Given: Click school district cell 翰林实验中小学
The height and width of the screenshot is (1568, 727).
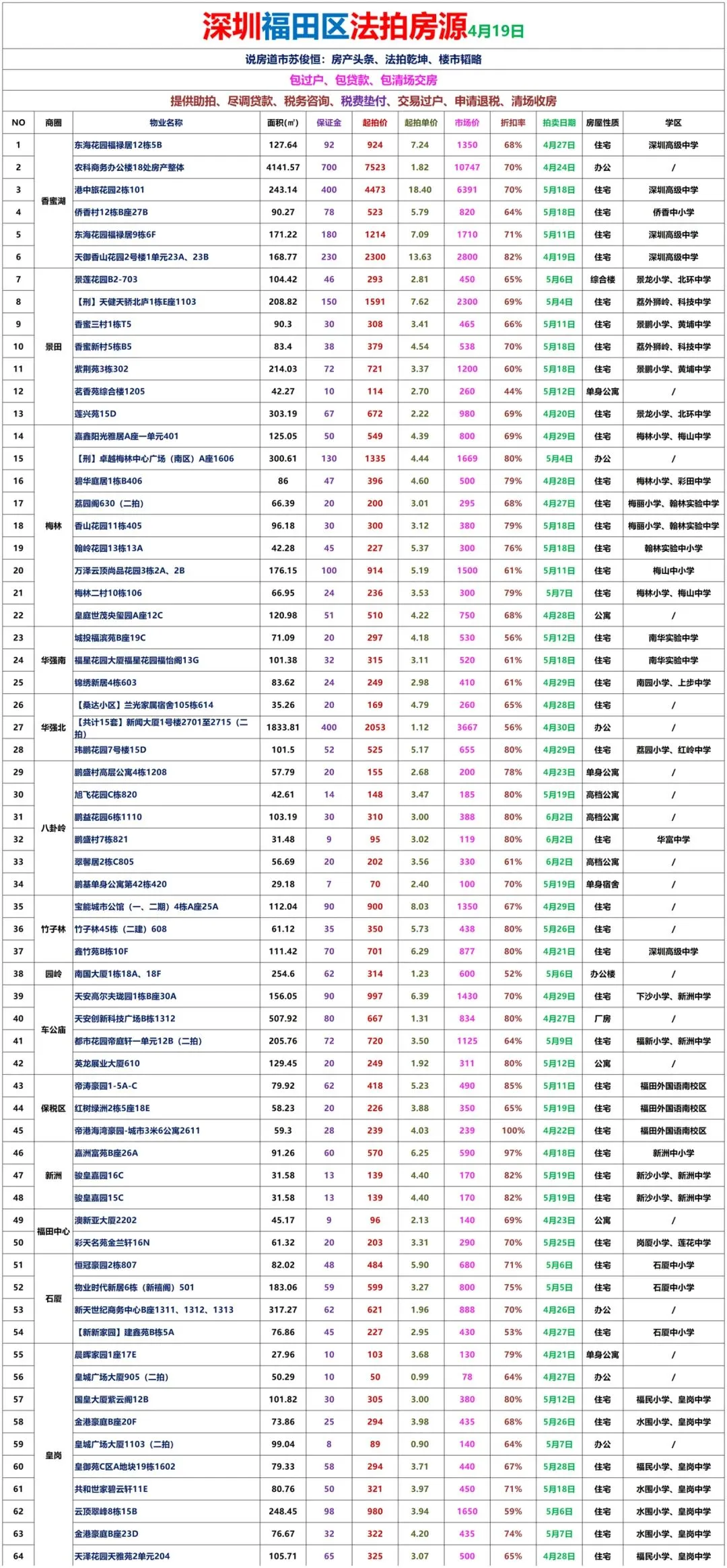Looking at the screenshot, I should [673, 548].
